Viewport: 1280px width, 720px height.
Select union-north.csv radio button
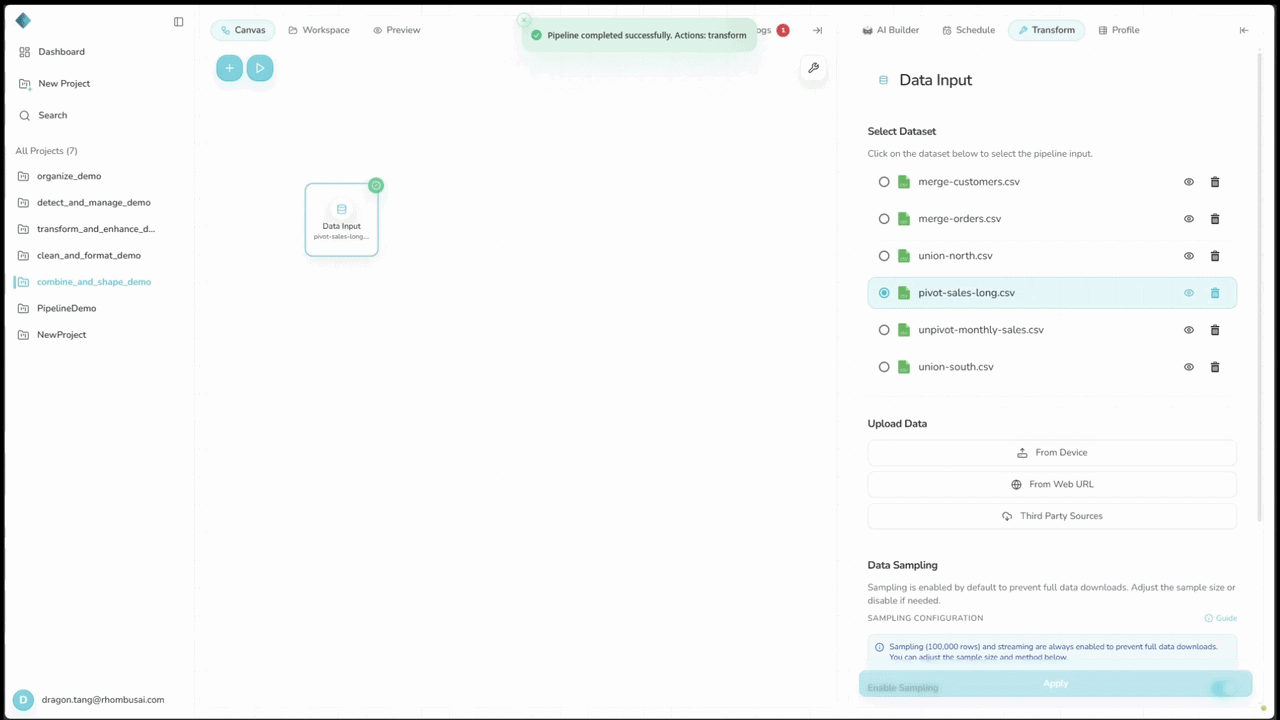(x=884, y=256)
